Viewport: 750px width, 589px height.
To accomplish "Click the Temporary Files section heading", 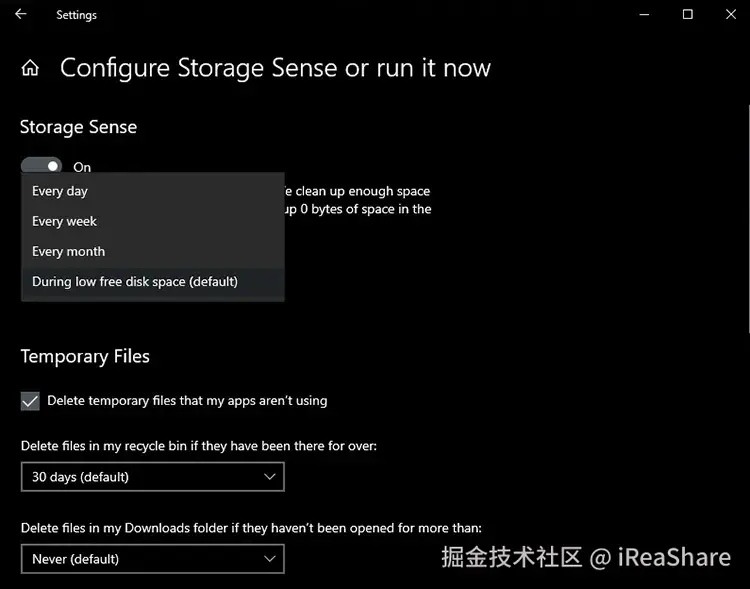I will (85, 356).
